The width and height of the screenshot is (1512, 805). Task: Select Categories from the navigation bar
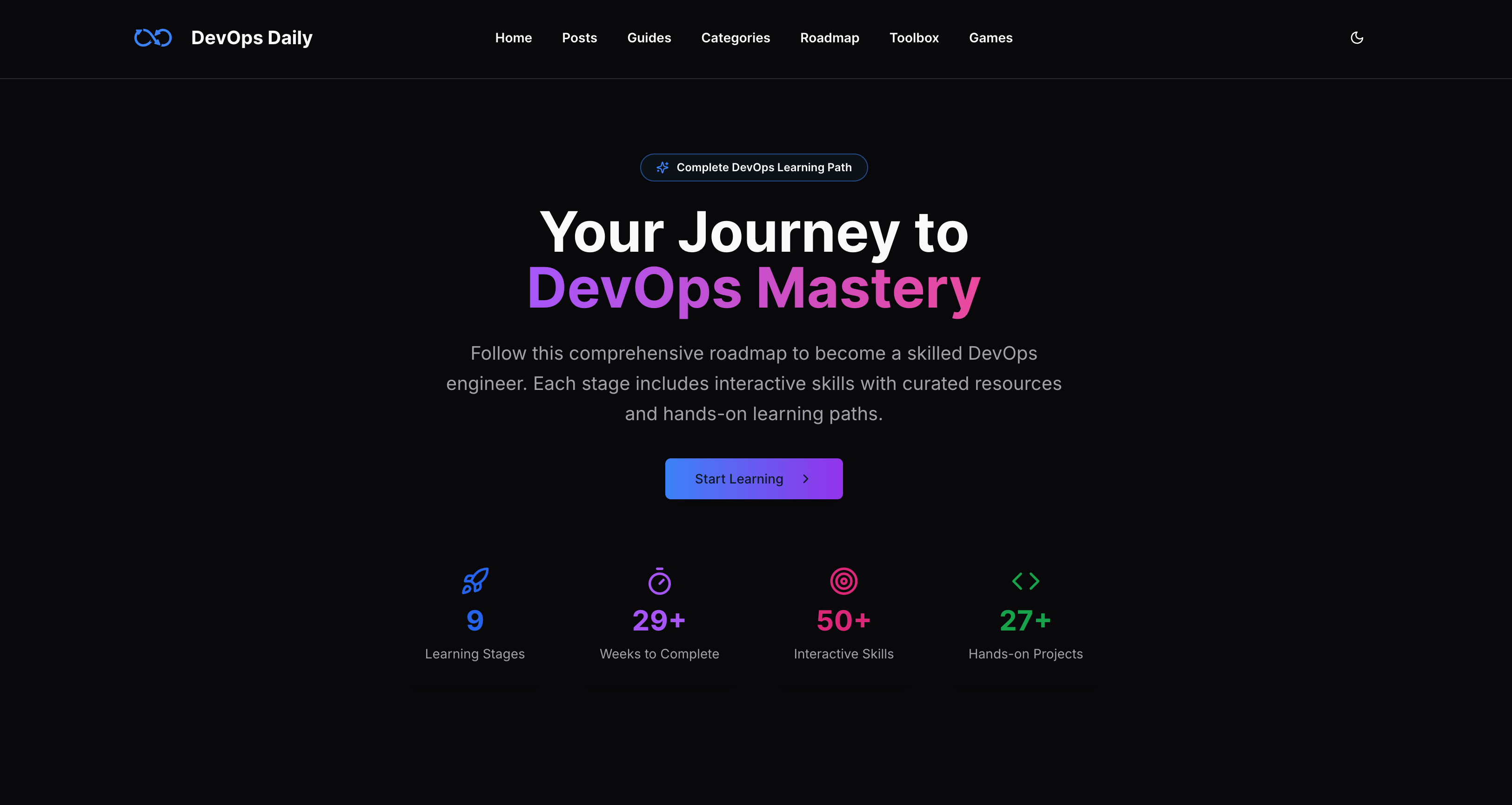736,38
